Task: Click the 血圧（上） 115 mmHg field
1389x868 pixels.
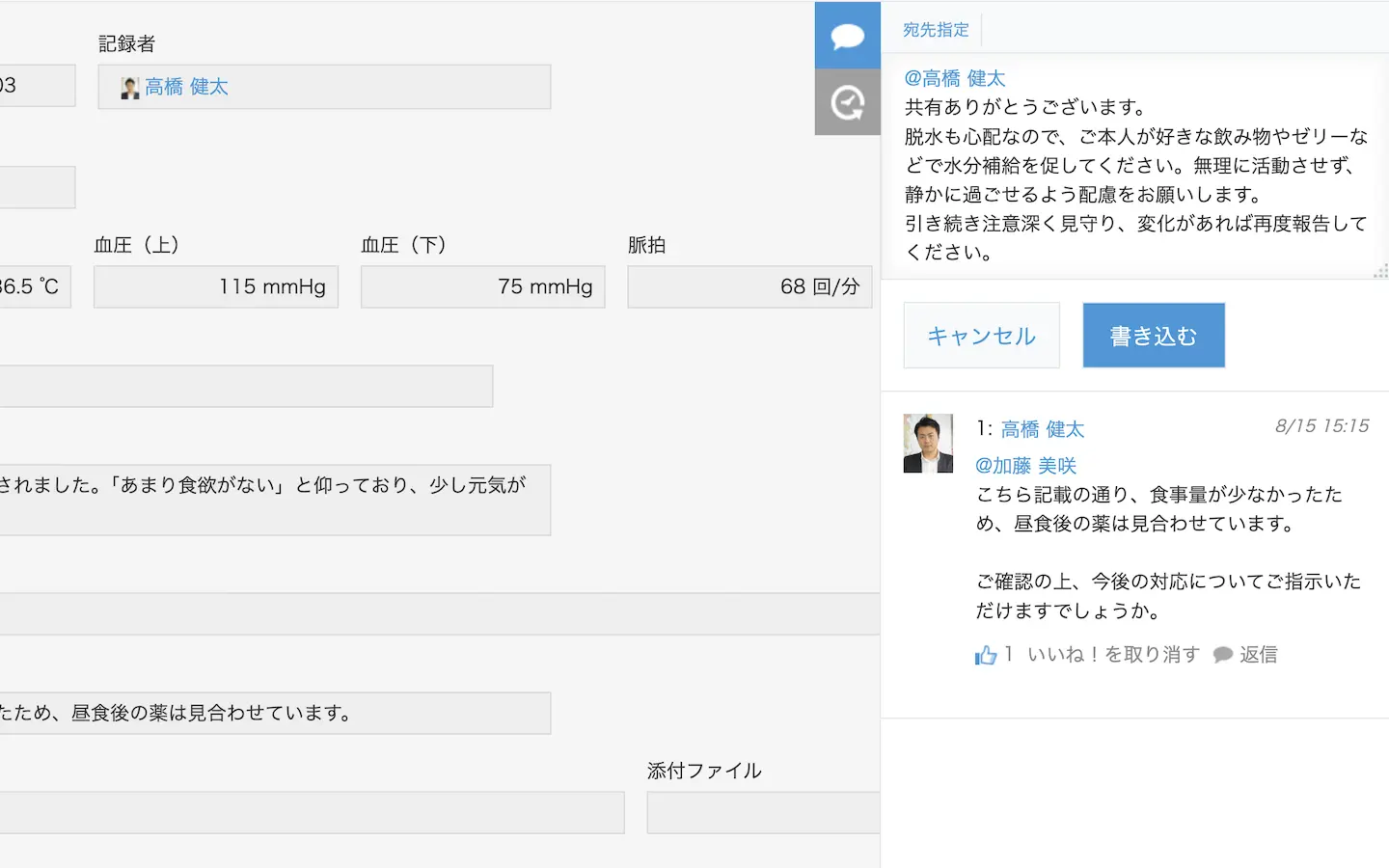Action: pos(216,286)
